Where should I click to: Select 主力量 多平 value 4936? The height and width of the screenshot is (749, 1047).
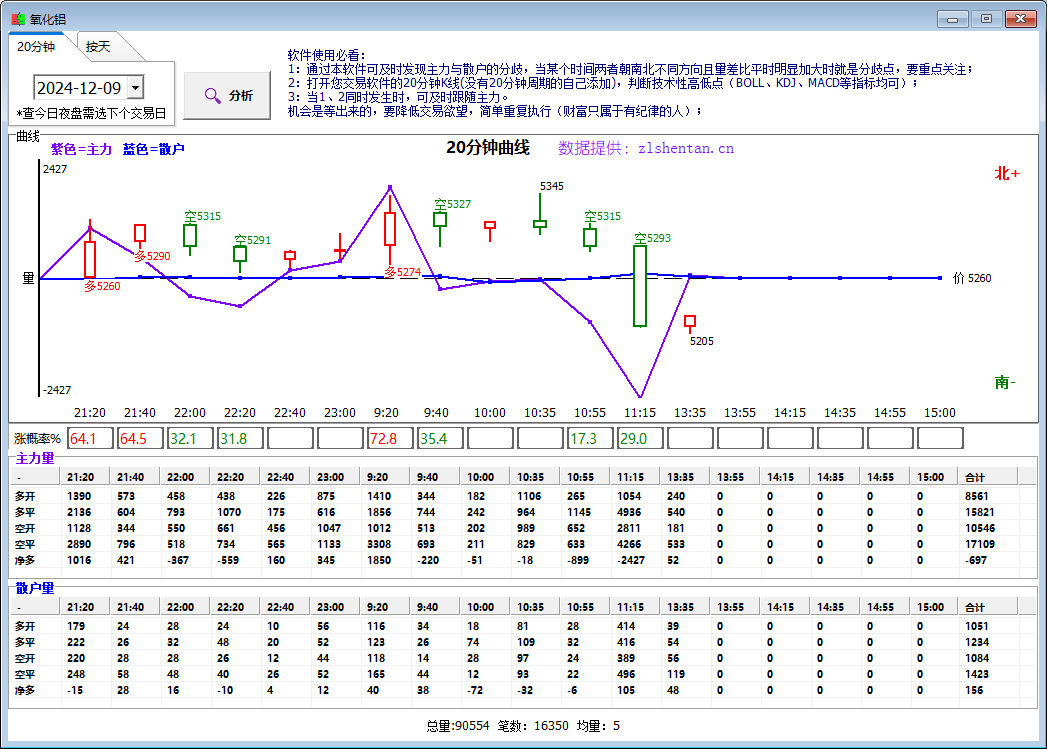click(x=629, y=512)
